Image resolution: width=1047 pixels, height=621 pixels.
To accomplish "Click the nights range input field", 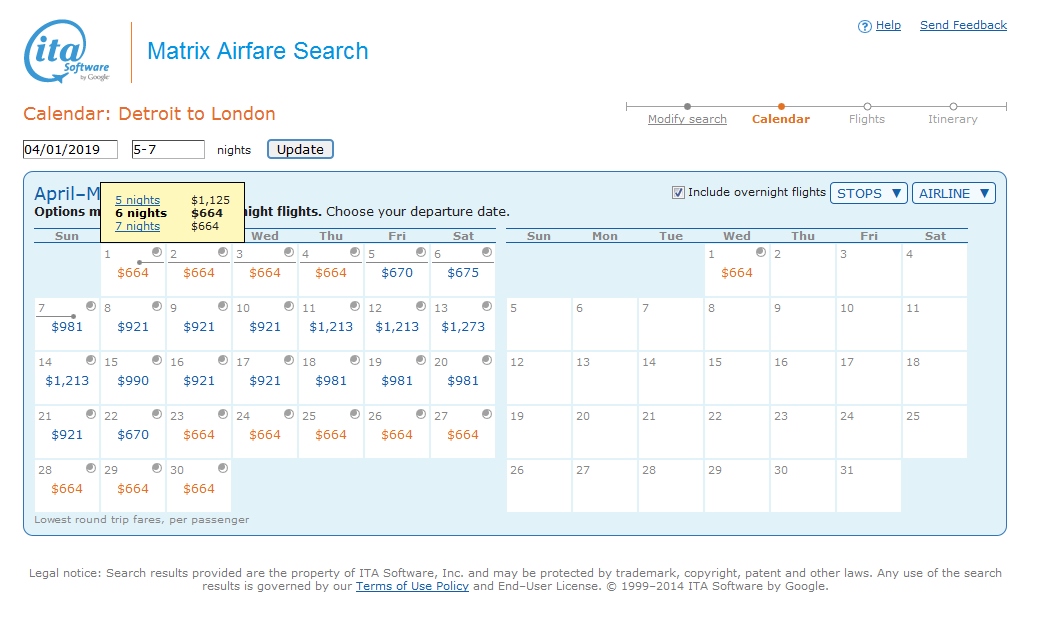I will click(168, 150).
